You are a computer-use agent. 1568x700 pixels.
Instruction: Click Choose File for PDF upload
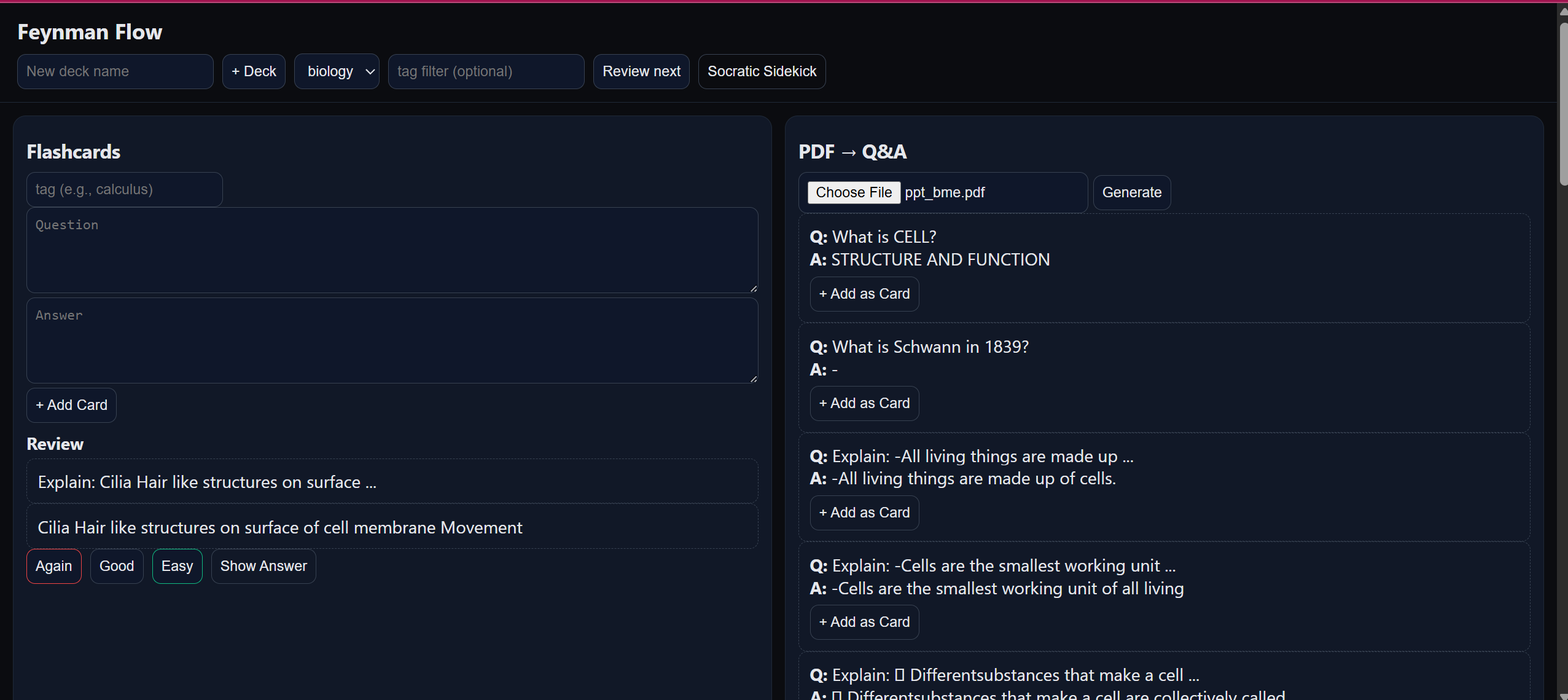pos(854,192)
